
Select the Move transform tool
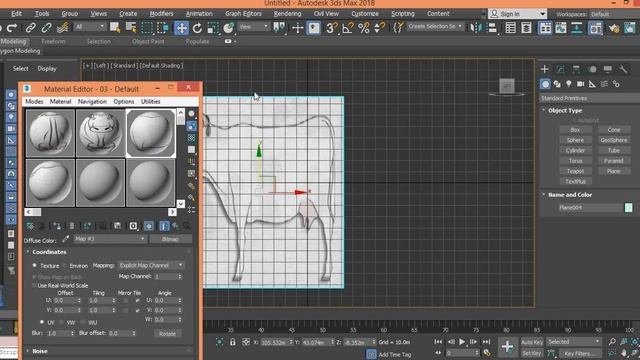pos(181,28)
